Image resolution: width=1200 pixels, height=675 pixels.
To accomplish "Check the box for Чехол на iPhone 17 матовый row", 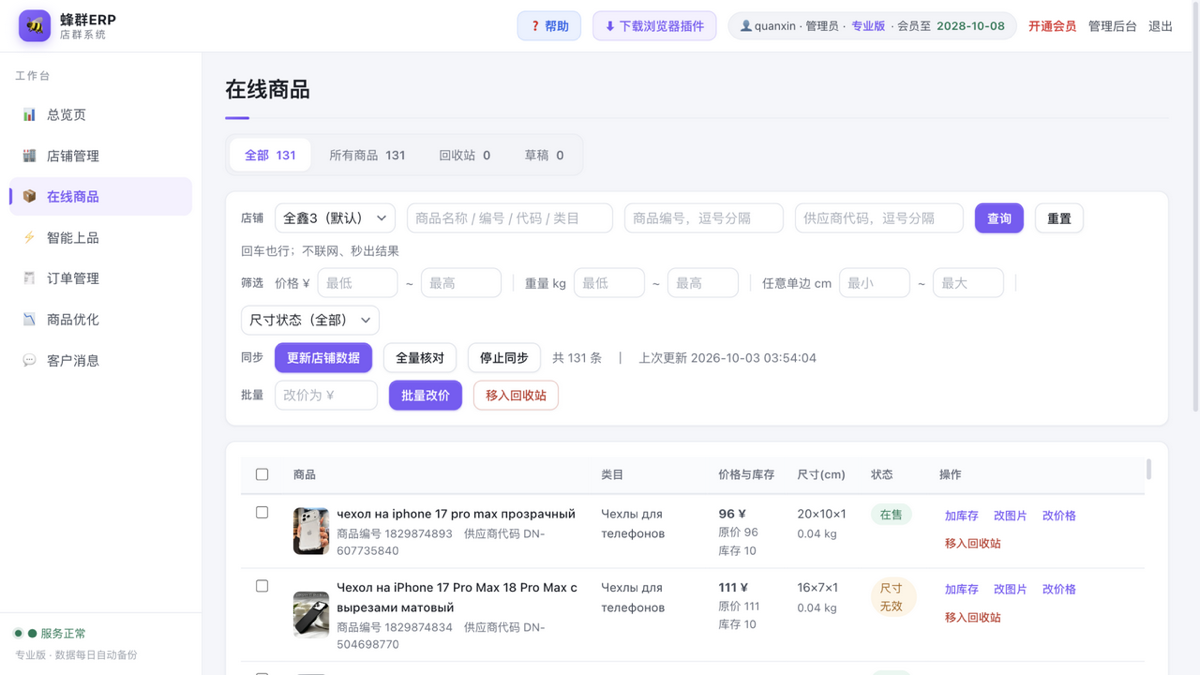I will (262, 586).
